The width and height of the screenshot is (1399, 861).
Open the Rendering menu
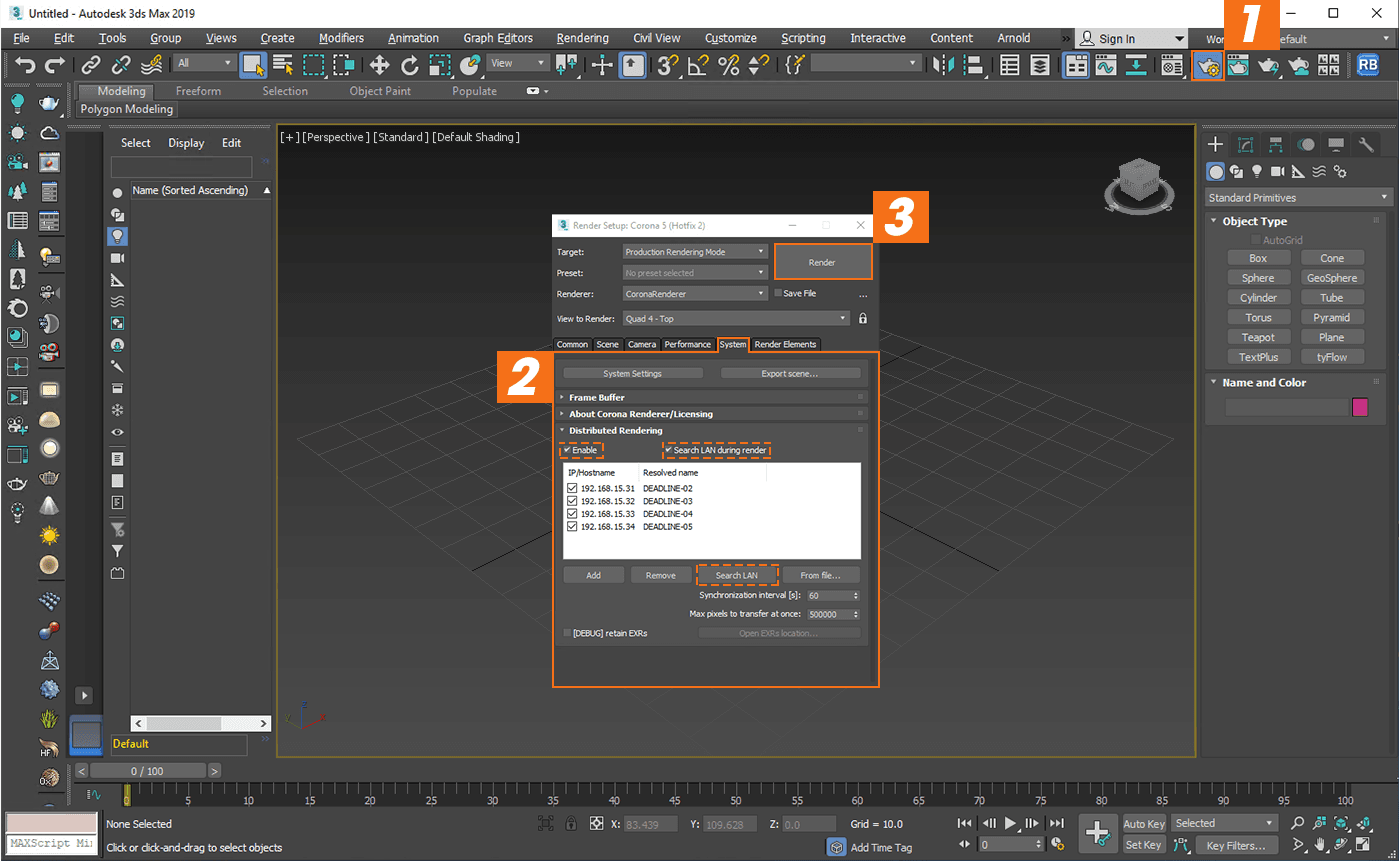(583, 38)
